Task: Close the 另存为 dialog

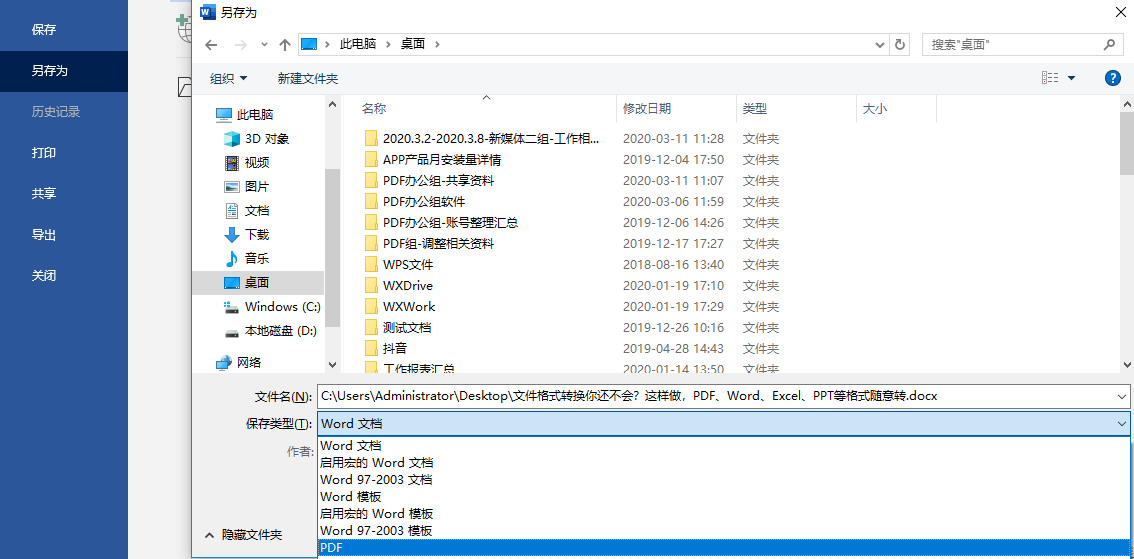Action: tap(1119, 12)
